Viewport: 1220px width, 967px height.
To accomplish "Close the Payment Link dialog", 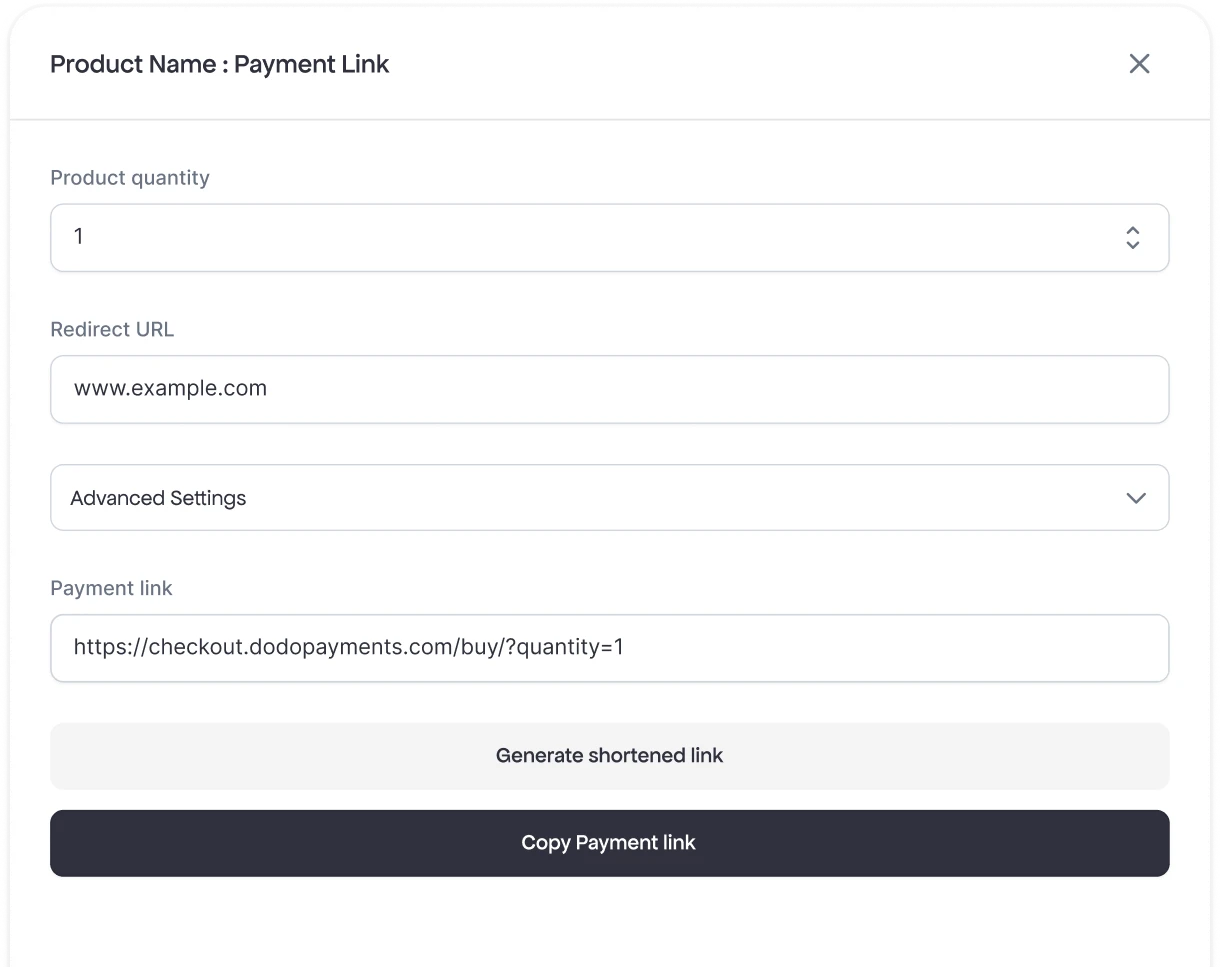I will point(1139,64).
